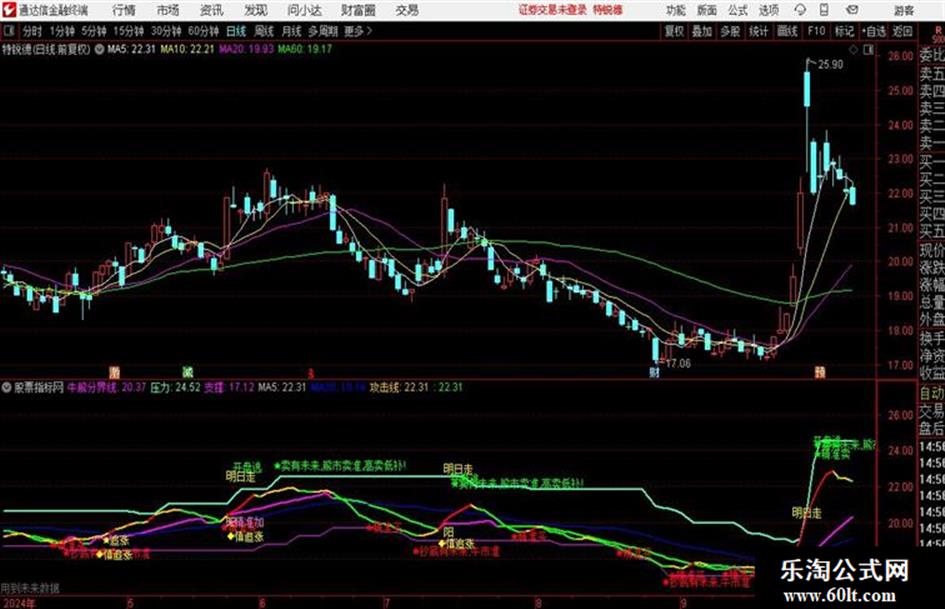
Task: Toggle the right panel icon above price axis
Action: [x=868, y=50]
